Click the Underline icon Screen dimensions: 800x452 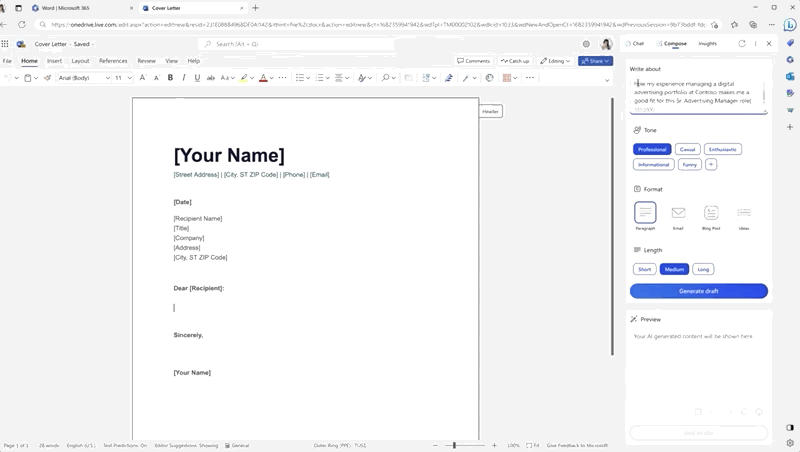[197, 78]
